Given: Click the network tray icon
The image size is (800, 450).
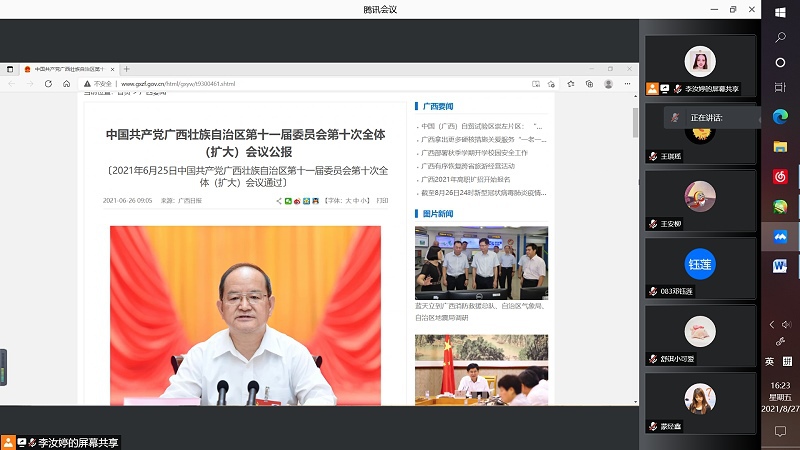Looking at the screenshot, I should pos(780,341).
